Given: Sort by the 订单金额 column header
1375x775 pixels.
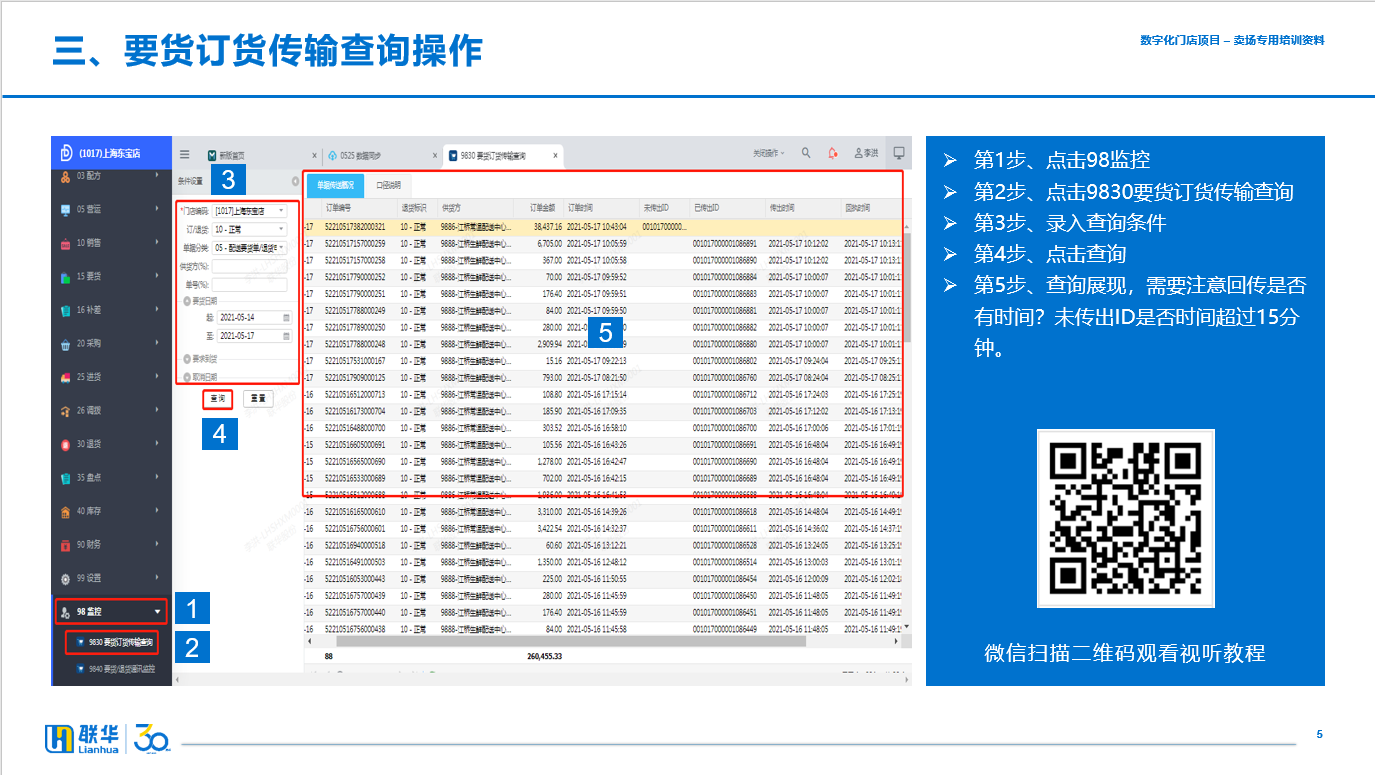Looking at the screenshot, I should click(542, 207).
